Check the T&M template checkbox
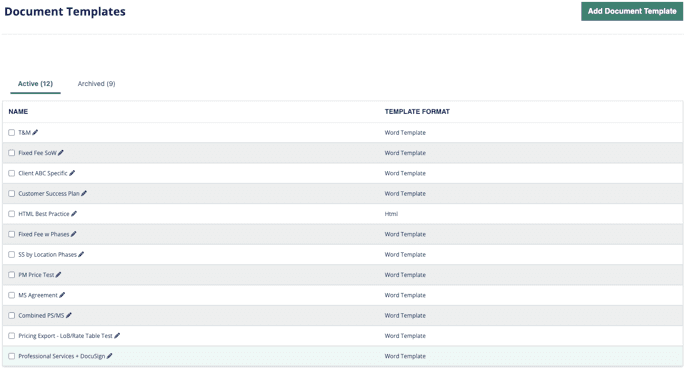Viewport: 688px width, 371px height. [x=11, y=132]
